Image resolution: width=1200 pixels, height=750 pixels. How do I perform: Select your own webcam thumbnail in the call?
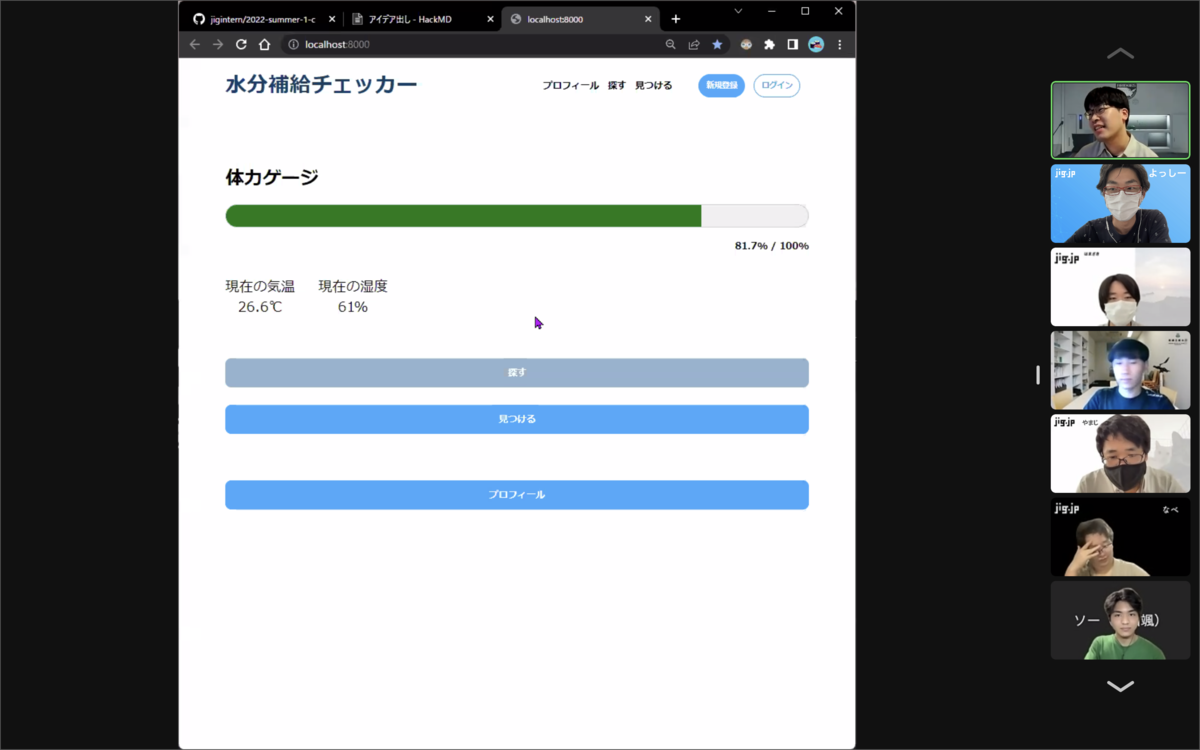click(x=1120, y=120)
